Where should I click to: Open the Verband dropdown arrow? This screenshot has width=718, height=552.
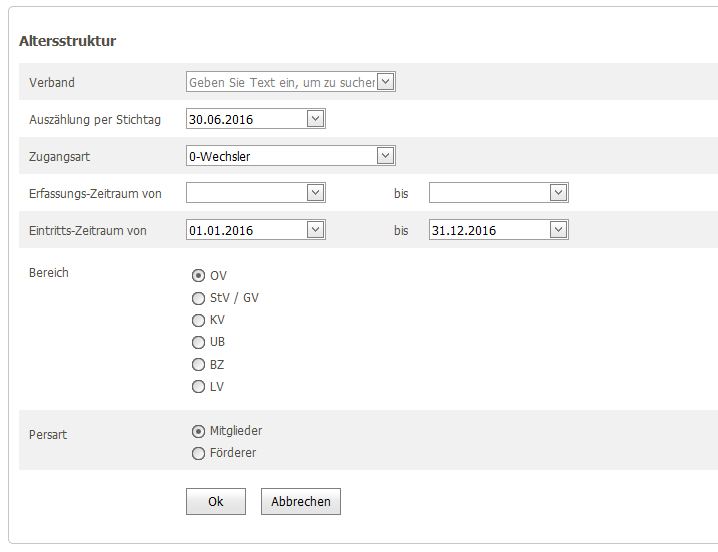click(386, 82)
